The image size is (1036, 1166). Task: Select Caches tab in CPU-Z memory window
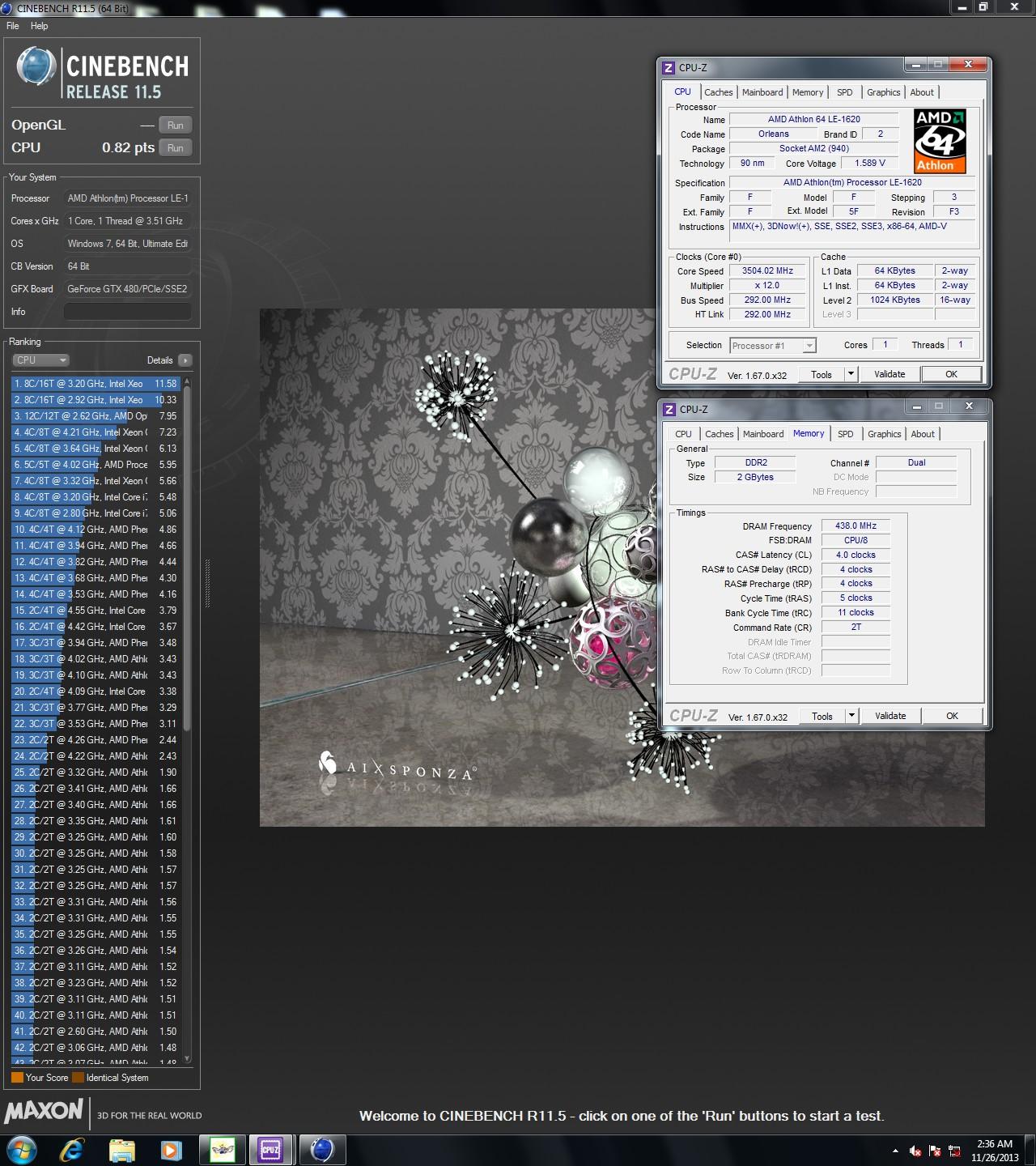(719, 434)
